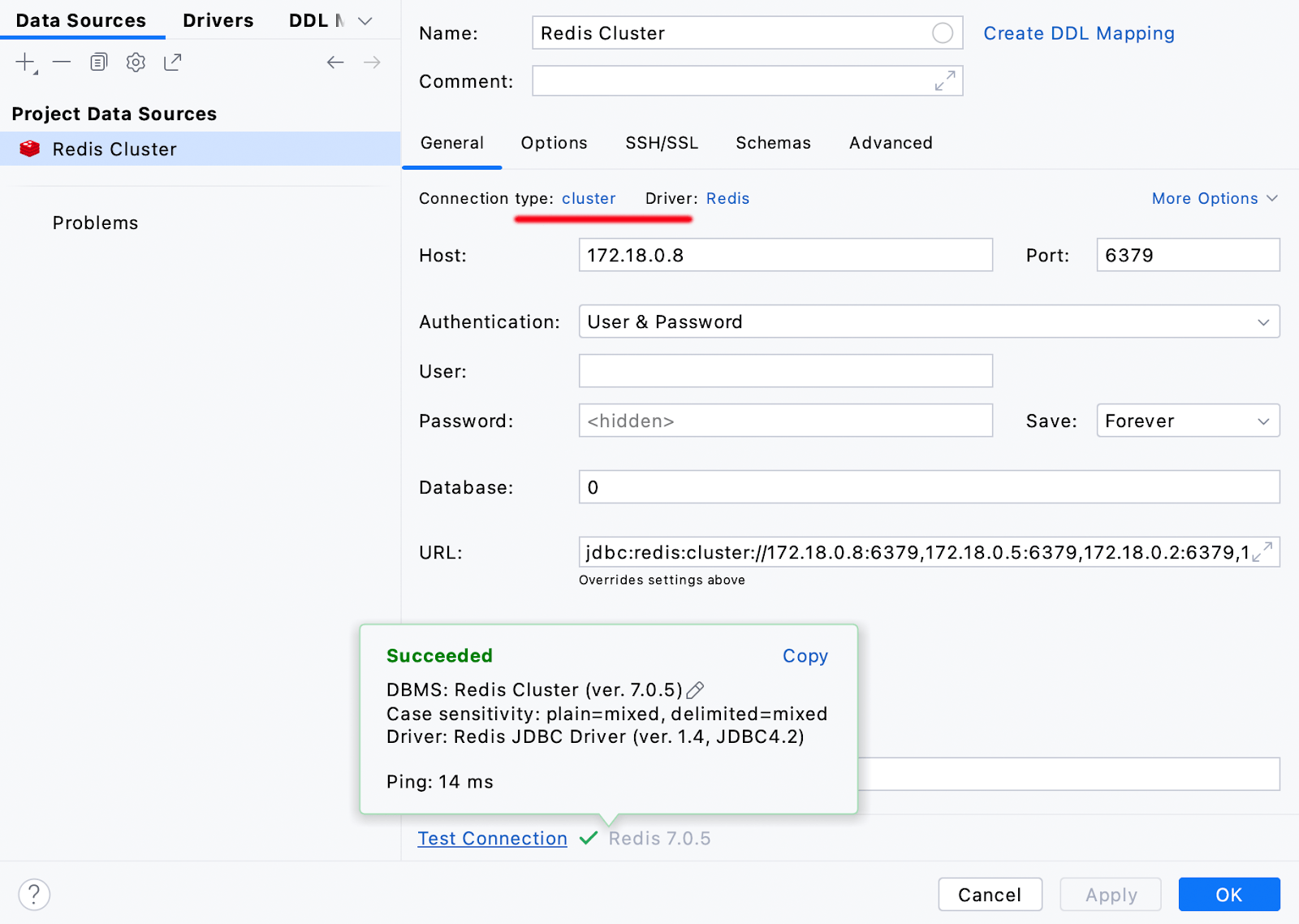Screen dimensions: 1299x924
Task: Remove the data source with the minus icon
Action: tap(62, 63)
